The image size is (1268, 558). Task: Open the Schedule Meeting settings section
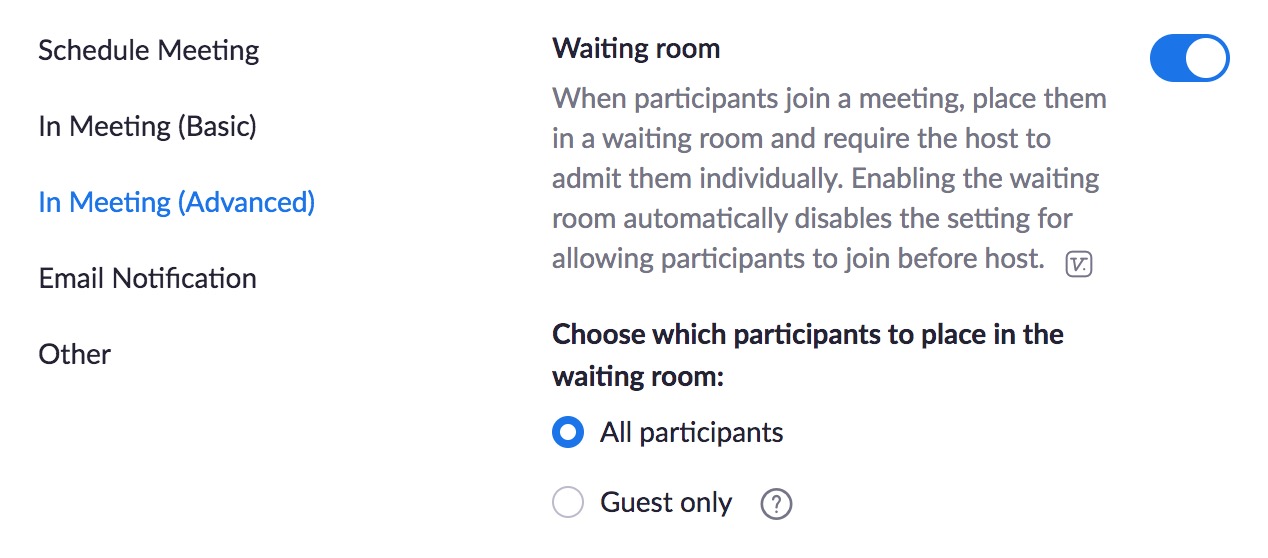149,50
